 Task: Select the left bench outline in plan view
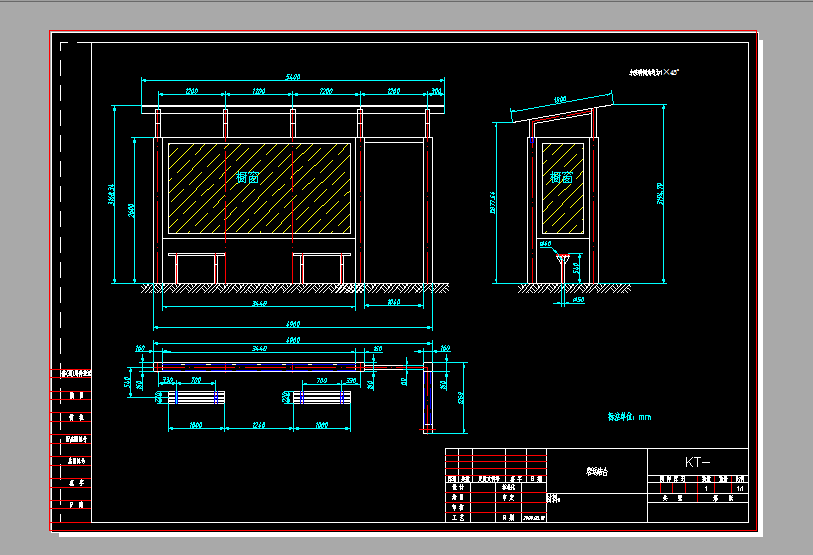point(196,397)
